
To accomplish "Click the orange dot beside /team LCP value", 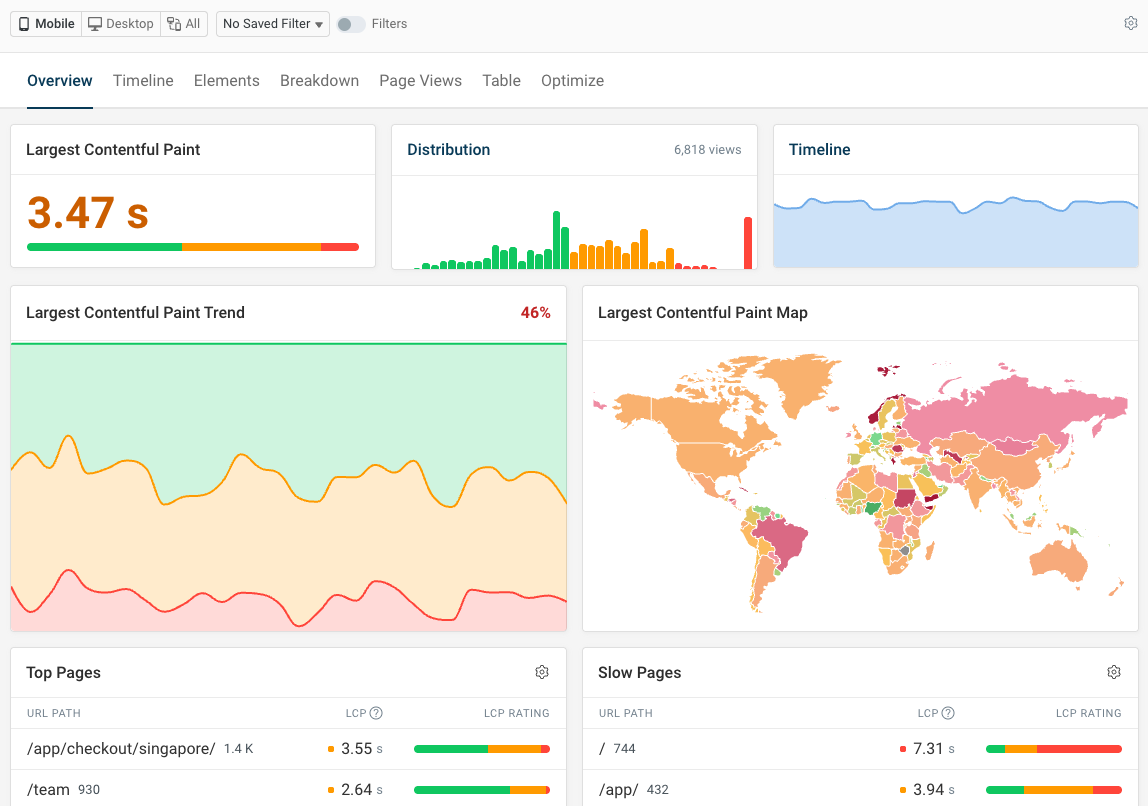I will click(x=330, y=789).
